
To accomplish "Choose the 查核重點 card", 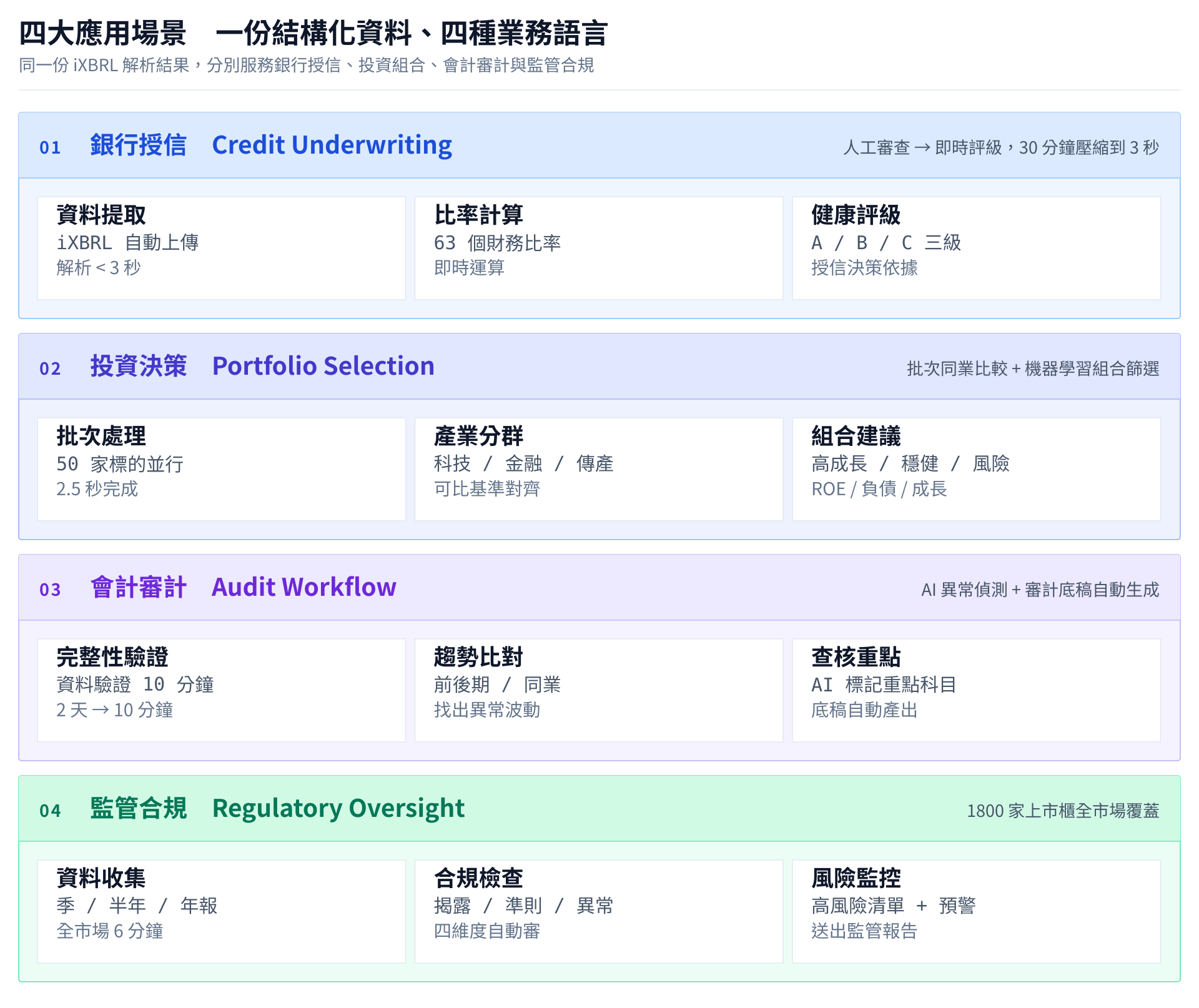I will (977, 690).
